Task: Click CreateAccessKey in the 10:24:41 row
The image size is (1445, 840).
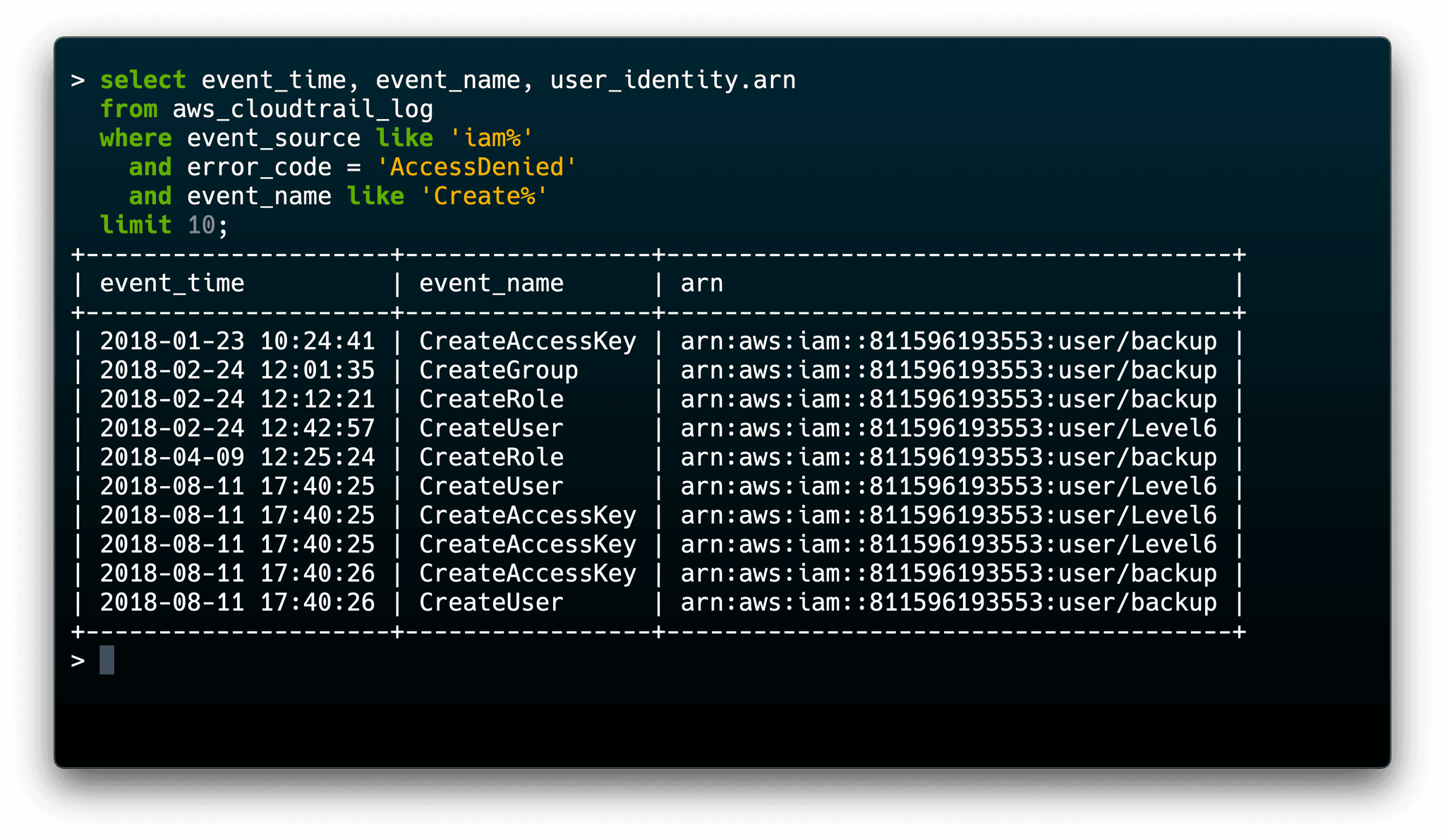Action: tap(528, 341)
